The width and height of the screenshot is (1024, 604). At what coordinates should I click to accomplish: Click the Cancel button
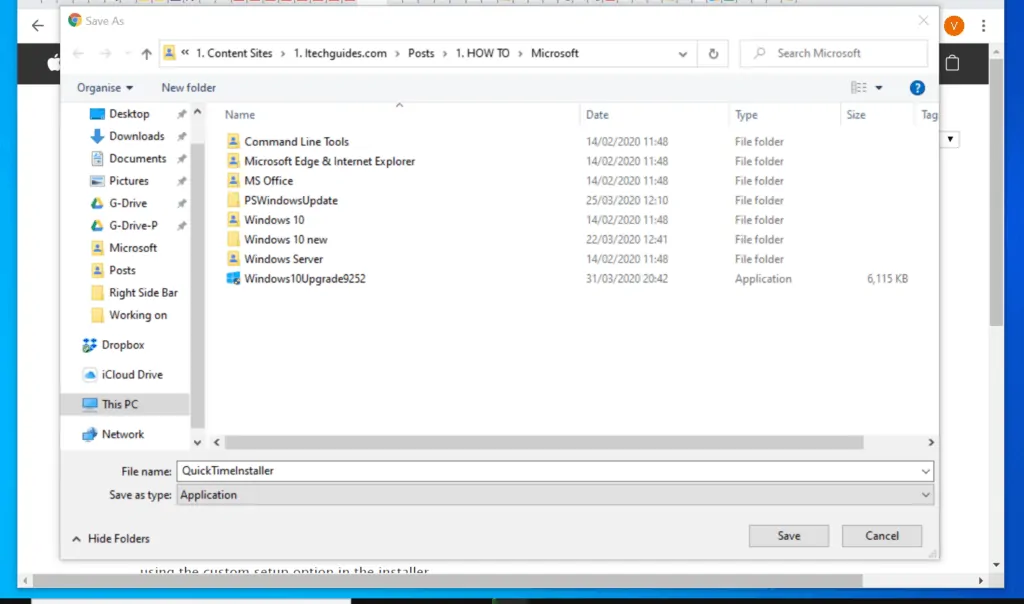881,536
